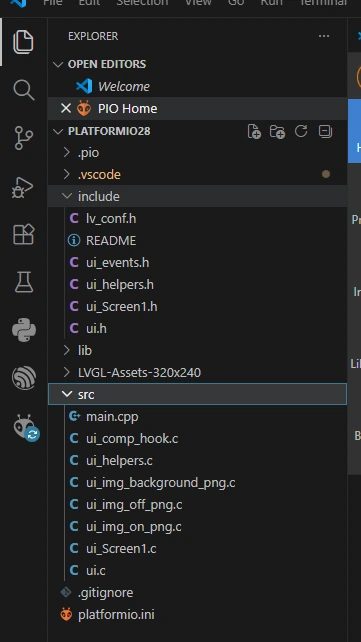Viewport: 361px width, 642px height.
Task: Collapse the src folder
Action: (x=66, y=394)
